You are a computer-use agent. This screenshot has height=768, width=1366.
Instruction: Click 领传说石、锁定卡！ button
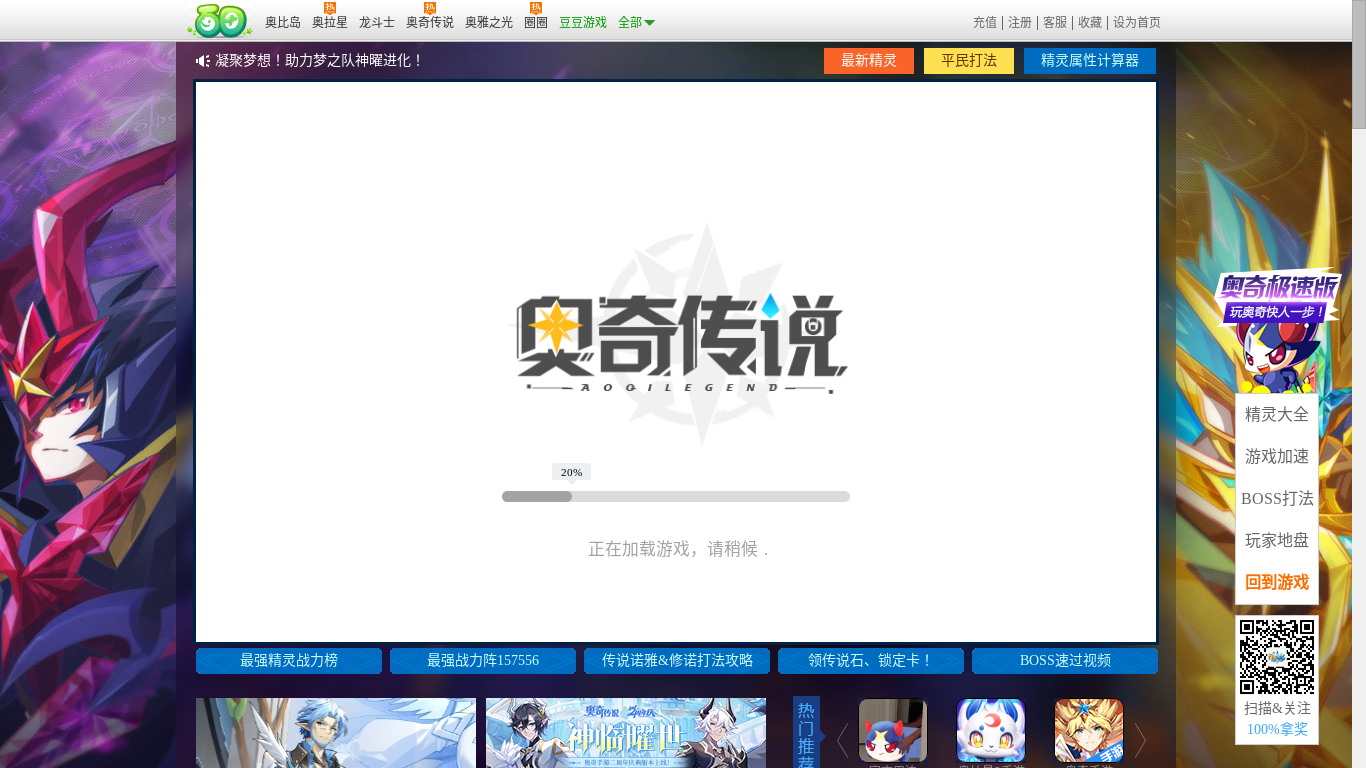pyautogui.click(x=871, y=661)
